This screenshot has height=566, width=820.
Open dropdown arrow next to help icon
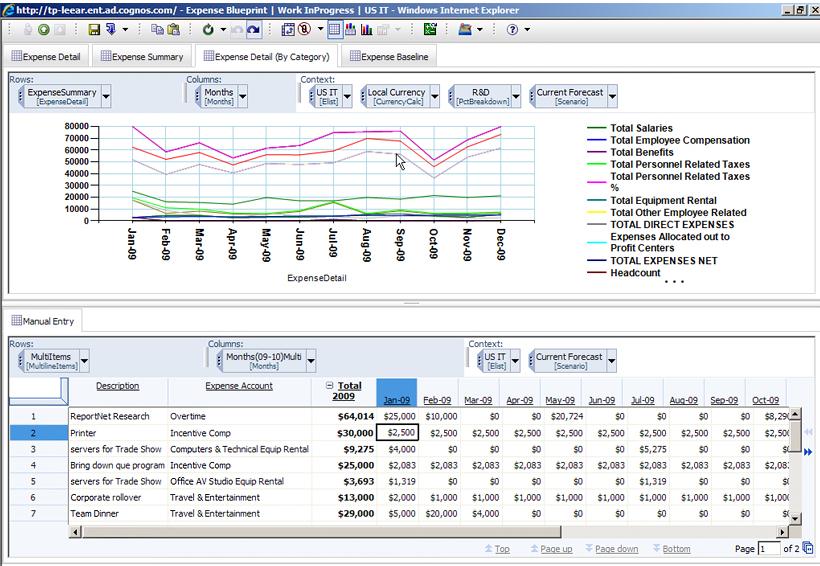tap(527, 30)
